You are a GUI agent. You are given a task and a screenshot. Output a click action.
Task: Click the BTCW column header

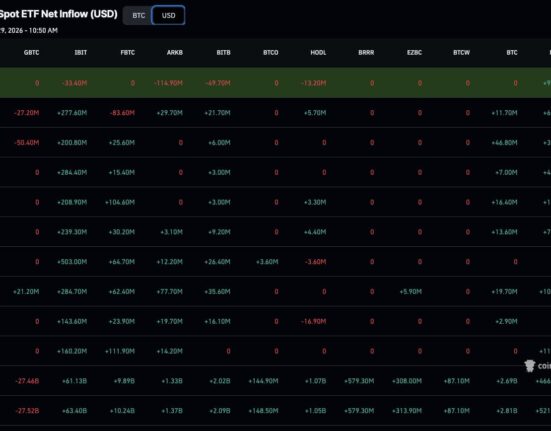(x=461, y=52)
